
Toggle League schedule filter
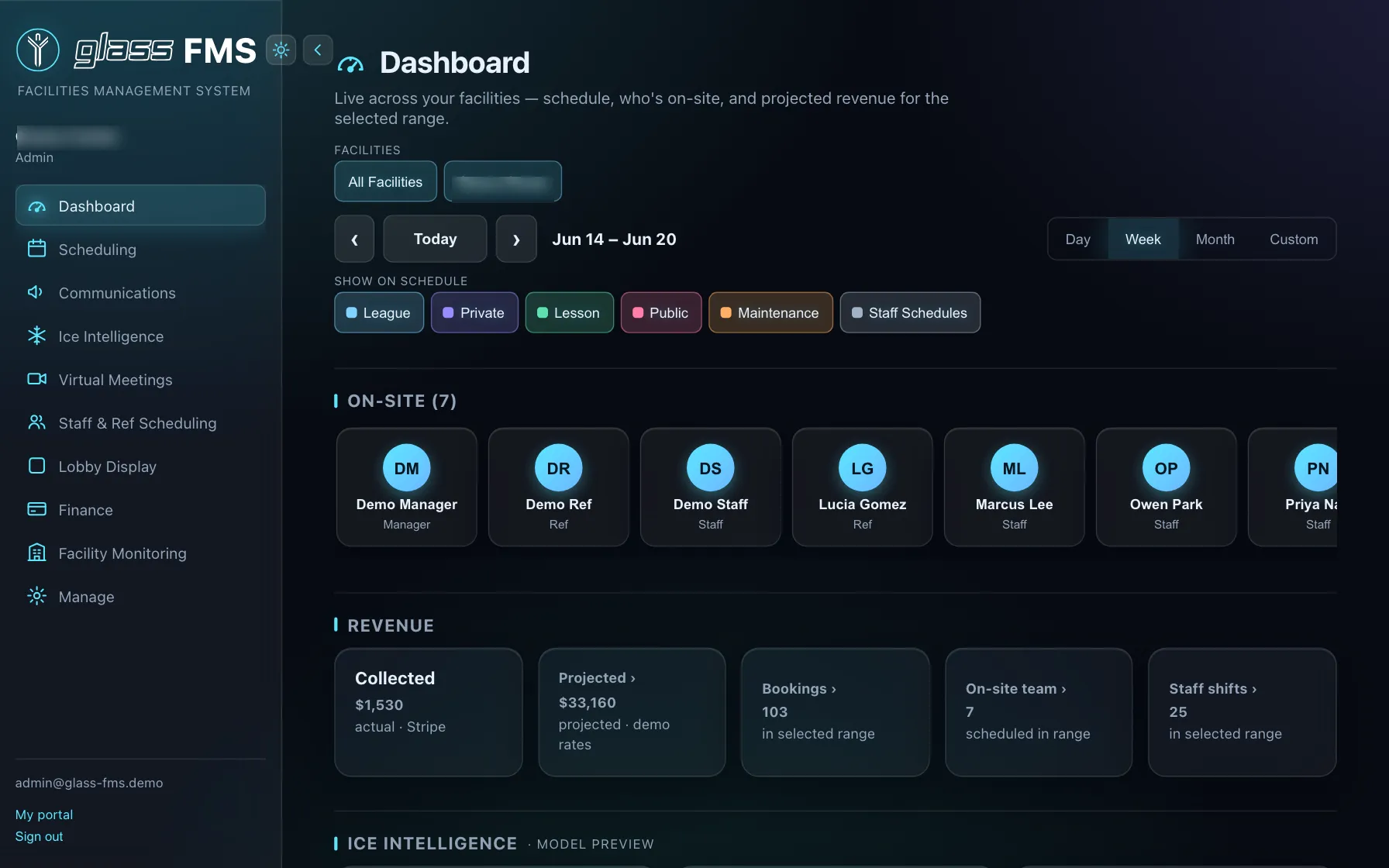379,312
